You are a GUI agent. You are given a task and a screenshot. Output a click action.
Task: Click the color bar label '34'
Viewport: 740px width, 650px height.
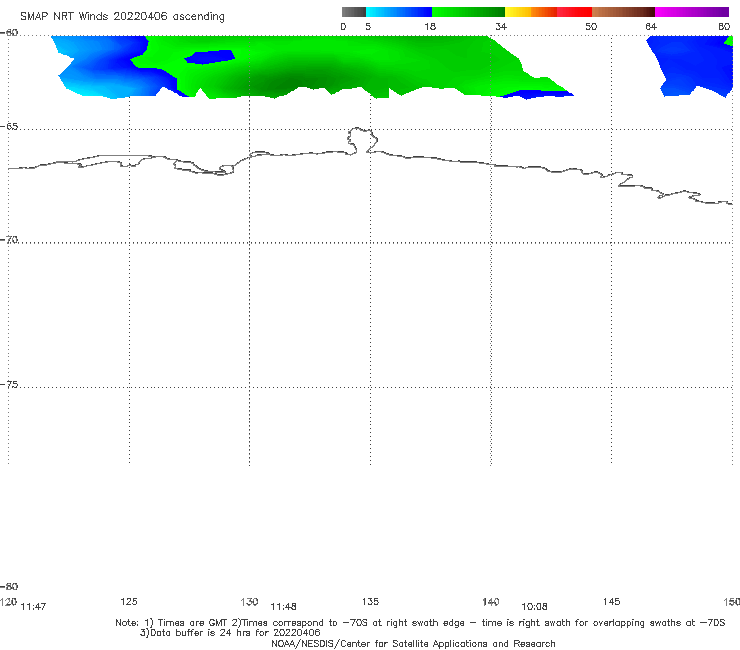(501, 26)
